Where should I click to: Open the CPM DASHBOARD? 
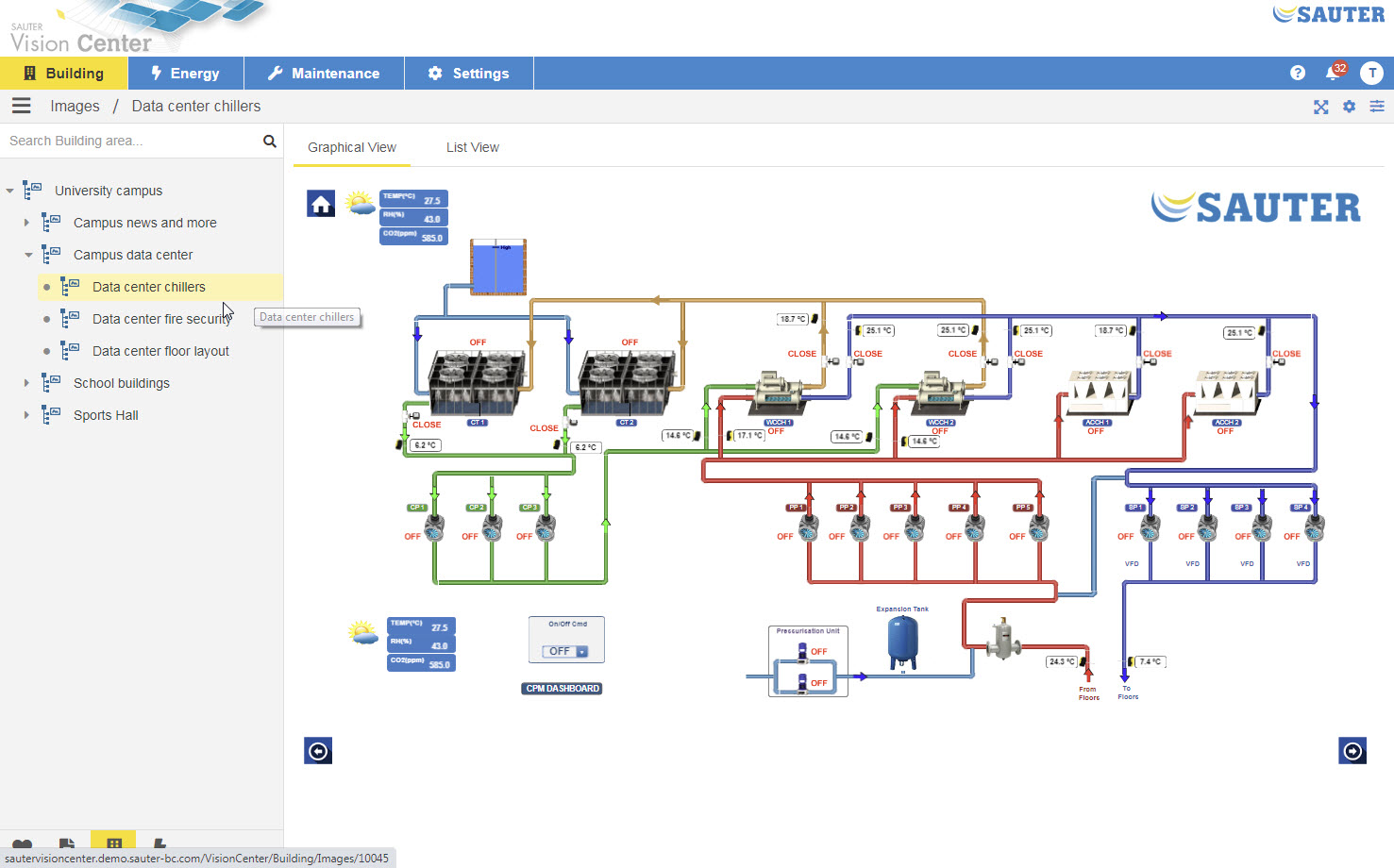[x=562, y=688]
